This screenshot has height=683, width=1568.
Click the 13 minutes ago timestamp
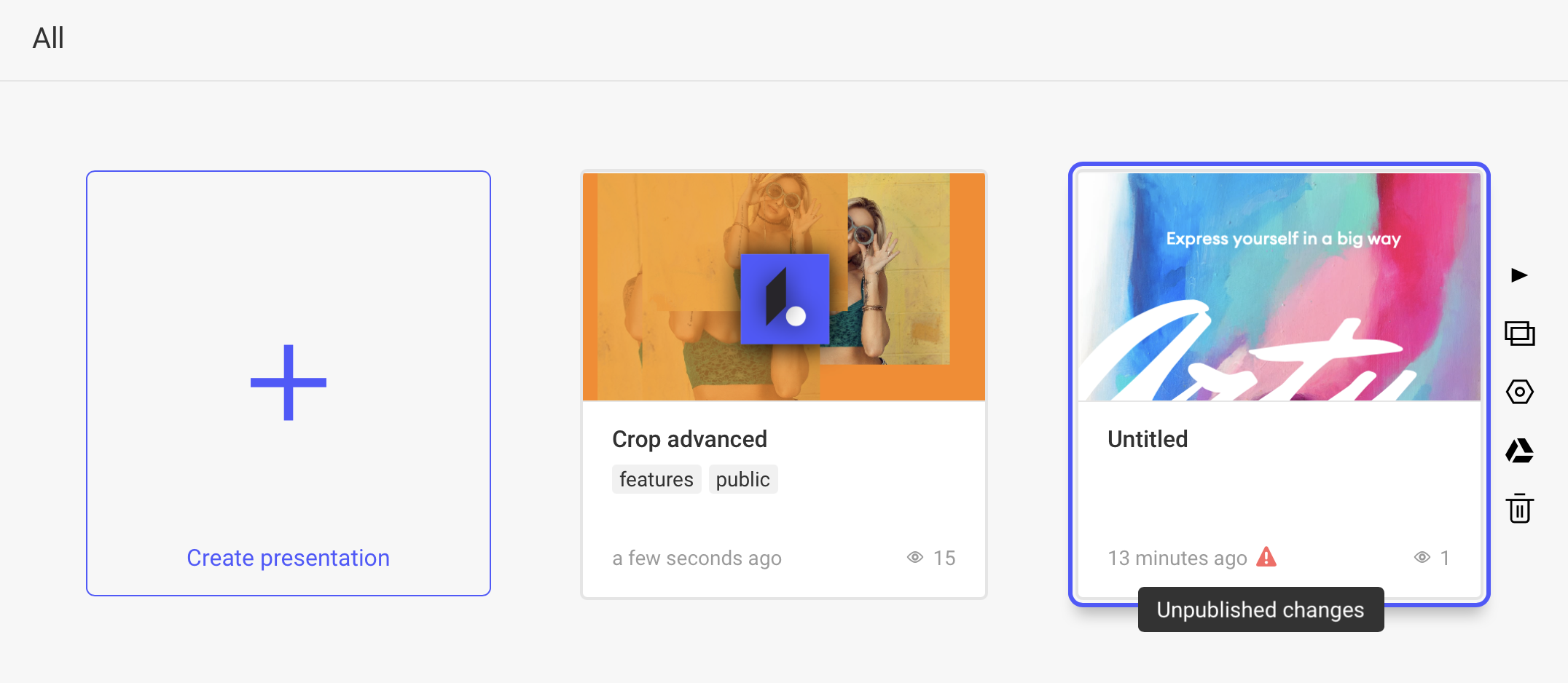1177,558
